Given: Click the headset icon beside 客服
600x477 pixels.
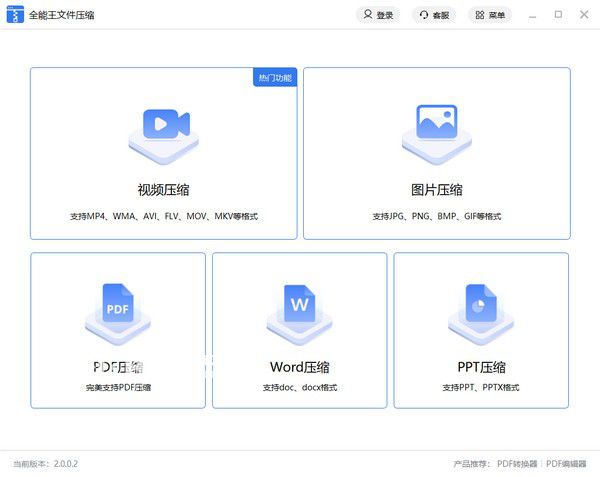Looking at the screenshot, I should 424,15.
